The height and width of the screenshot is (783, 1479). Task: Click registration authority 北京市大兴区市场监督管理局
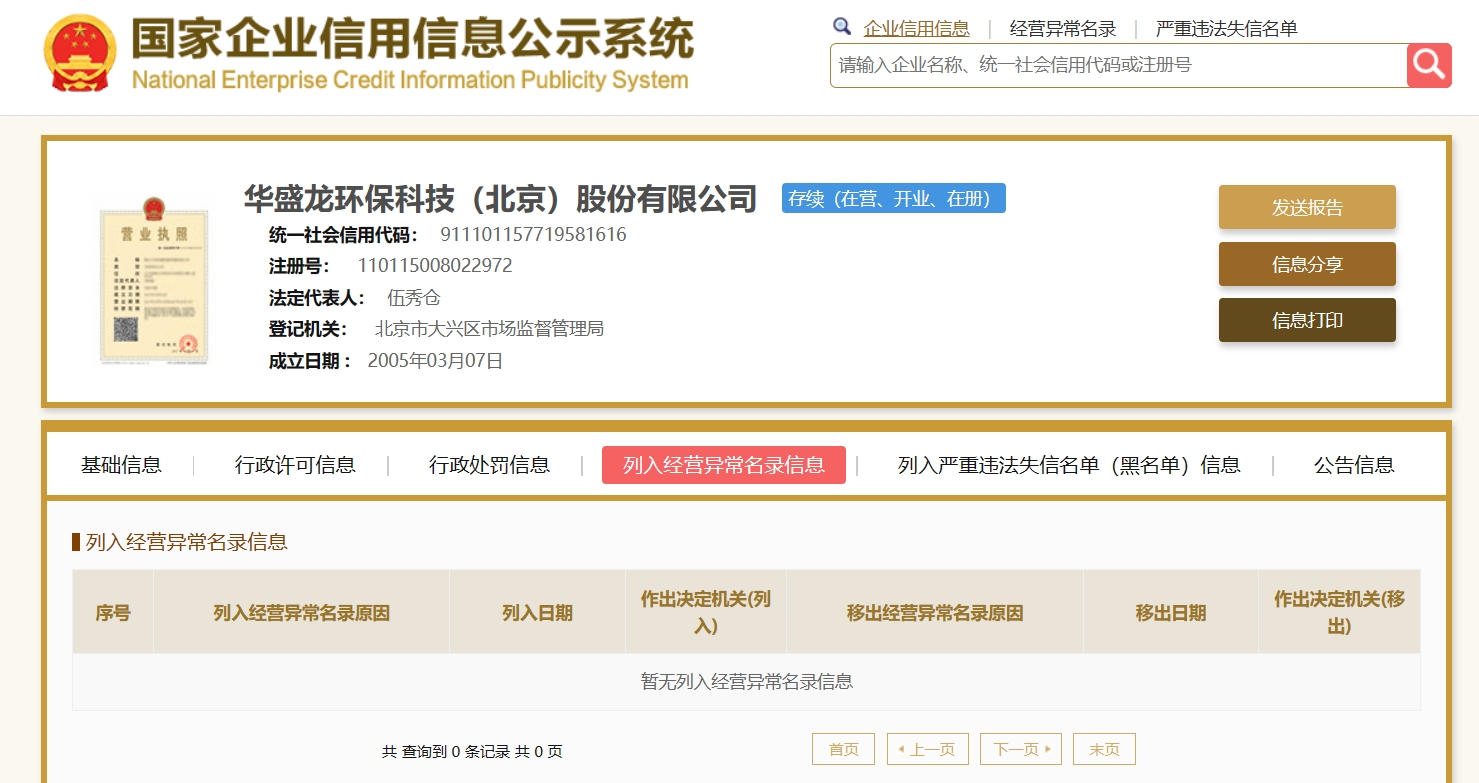tap(489, 329)
